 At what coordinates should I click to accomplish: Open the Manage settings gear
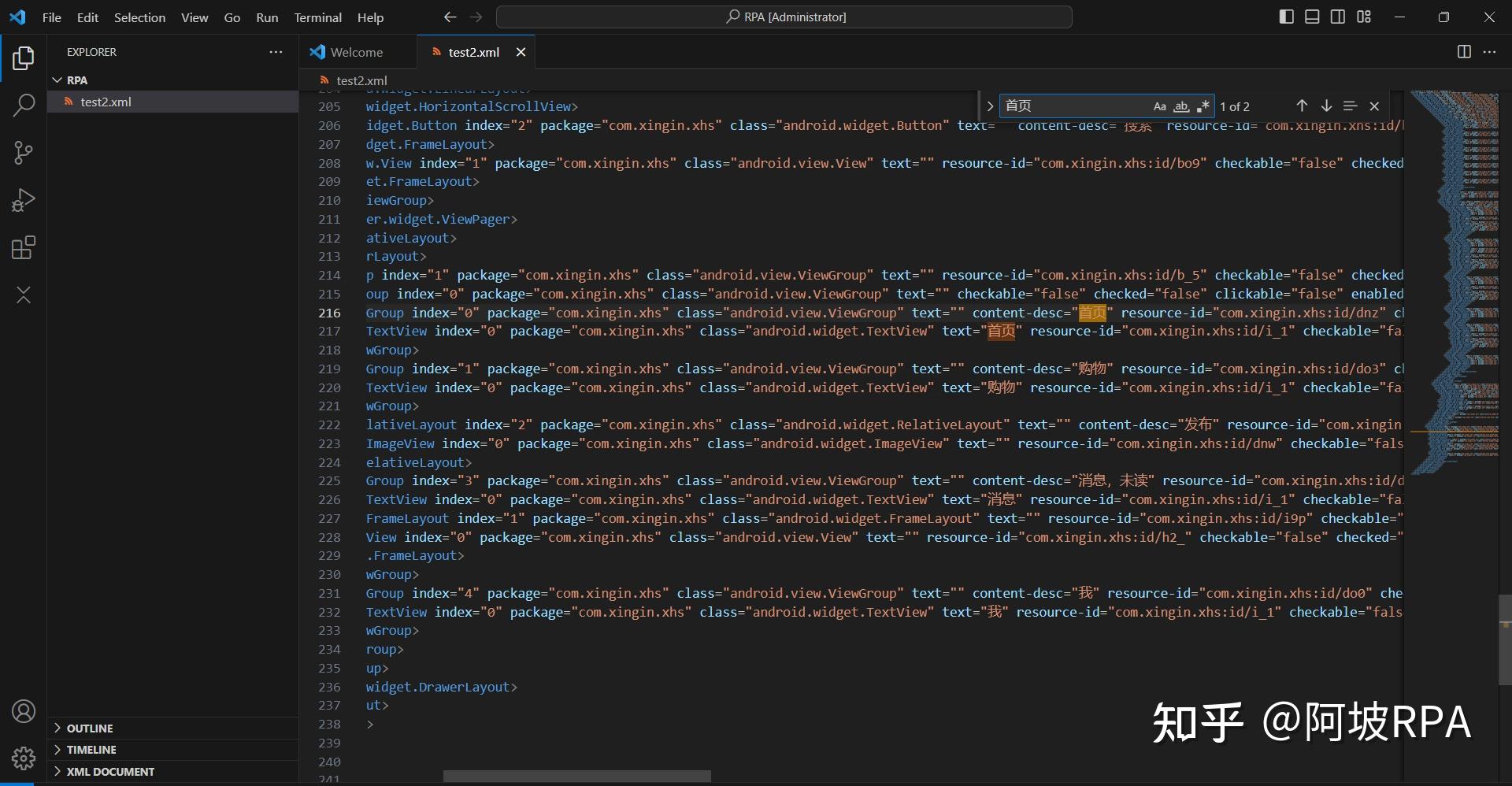[24, 758]
